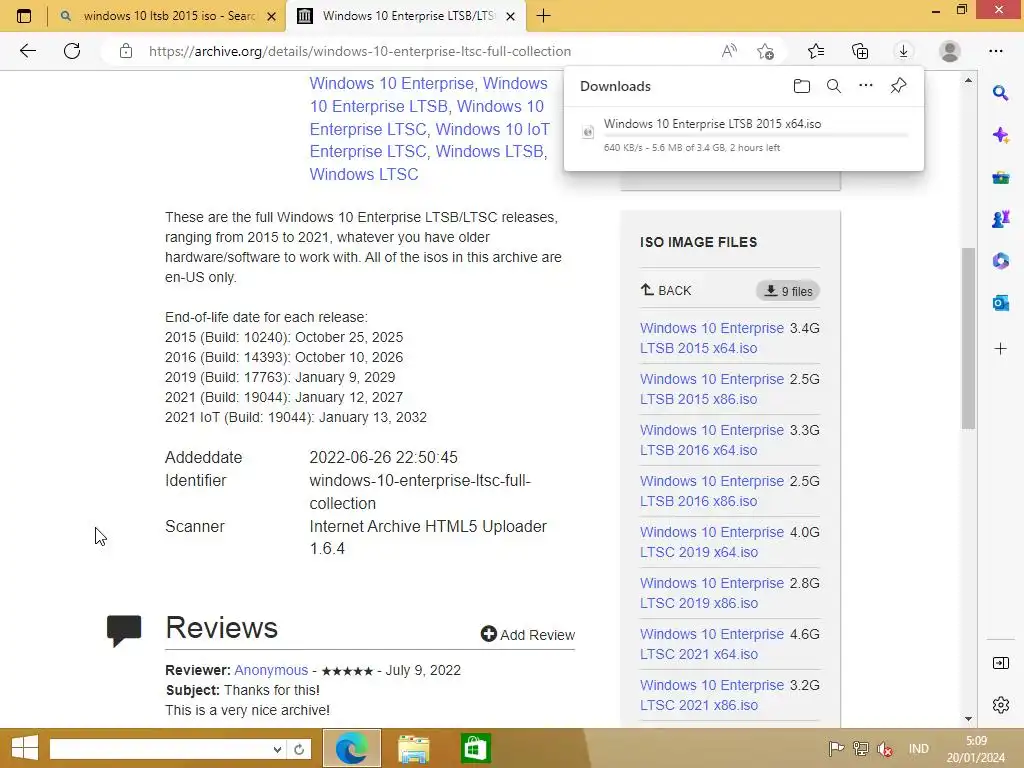Screen dimensions: 1024x768
Task: Select the Windows 10 Enterprise LTSB/LTSC tab
Action: click(408, 16)
